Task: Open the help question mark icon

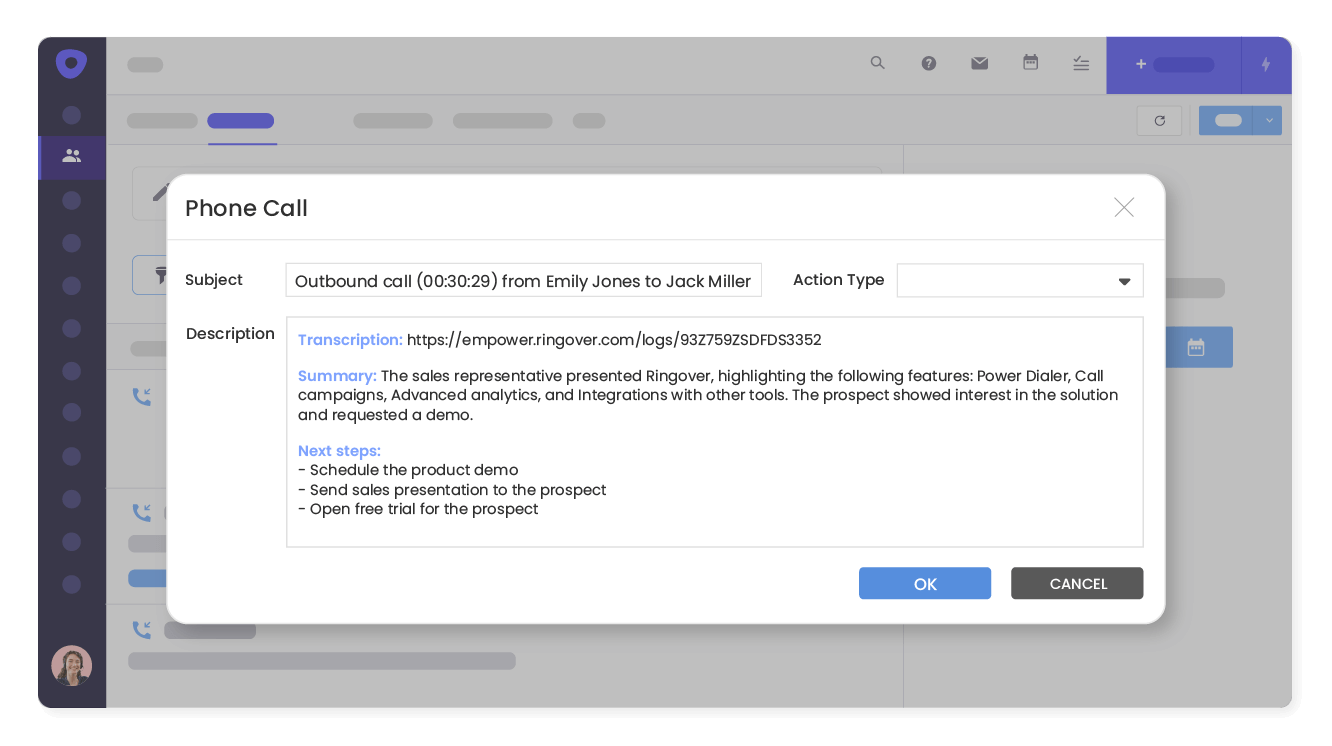Action: (x=929, y=63)
